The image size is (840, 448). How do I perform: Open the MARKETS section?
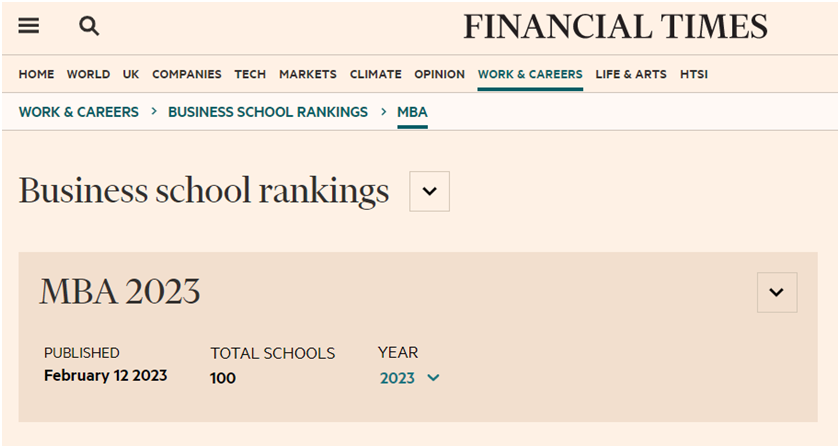click(x=308, y=74)
